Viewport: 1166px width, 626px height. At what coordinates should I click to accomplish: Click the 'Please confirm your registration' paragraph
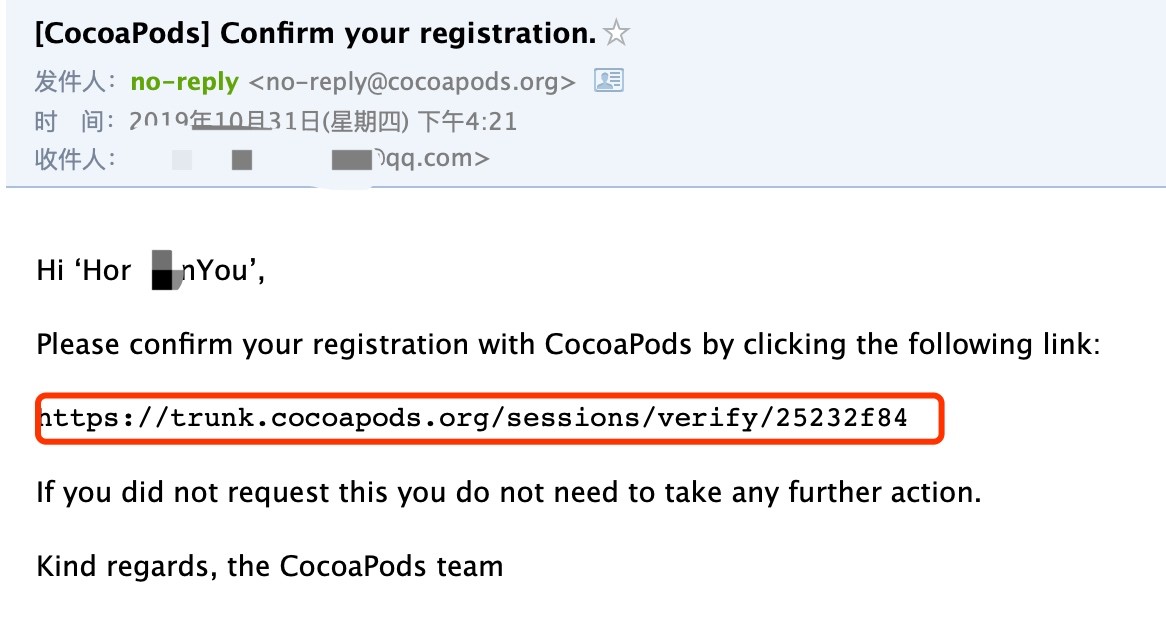pos(568,344)
